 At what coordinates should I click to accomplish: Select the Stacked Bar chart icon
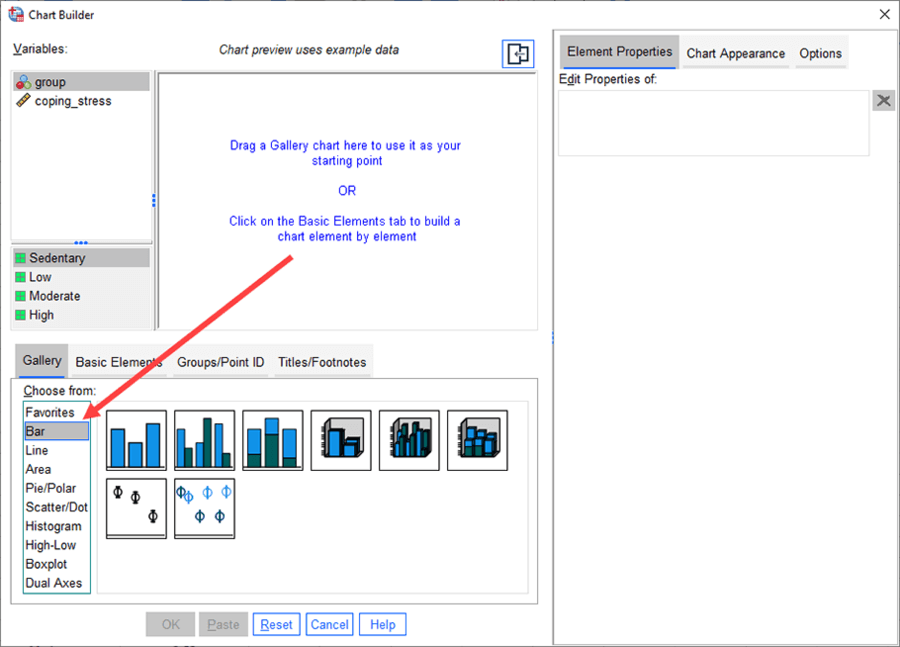272,440
